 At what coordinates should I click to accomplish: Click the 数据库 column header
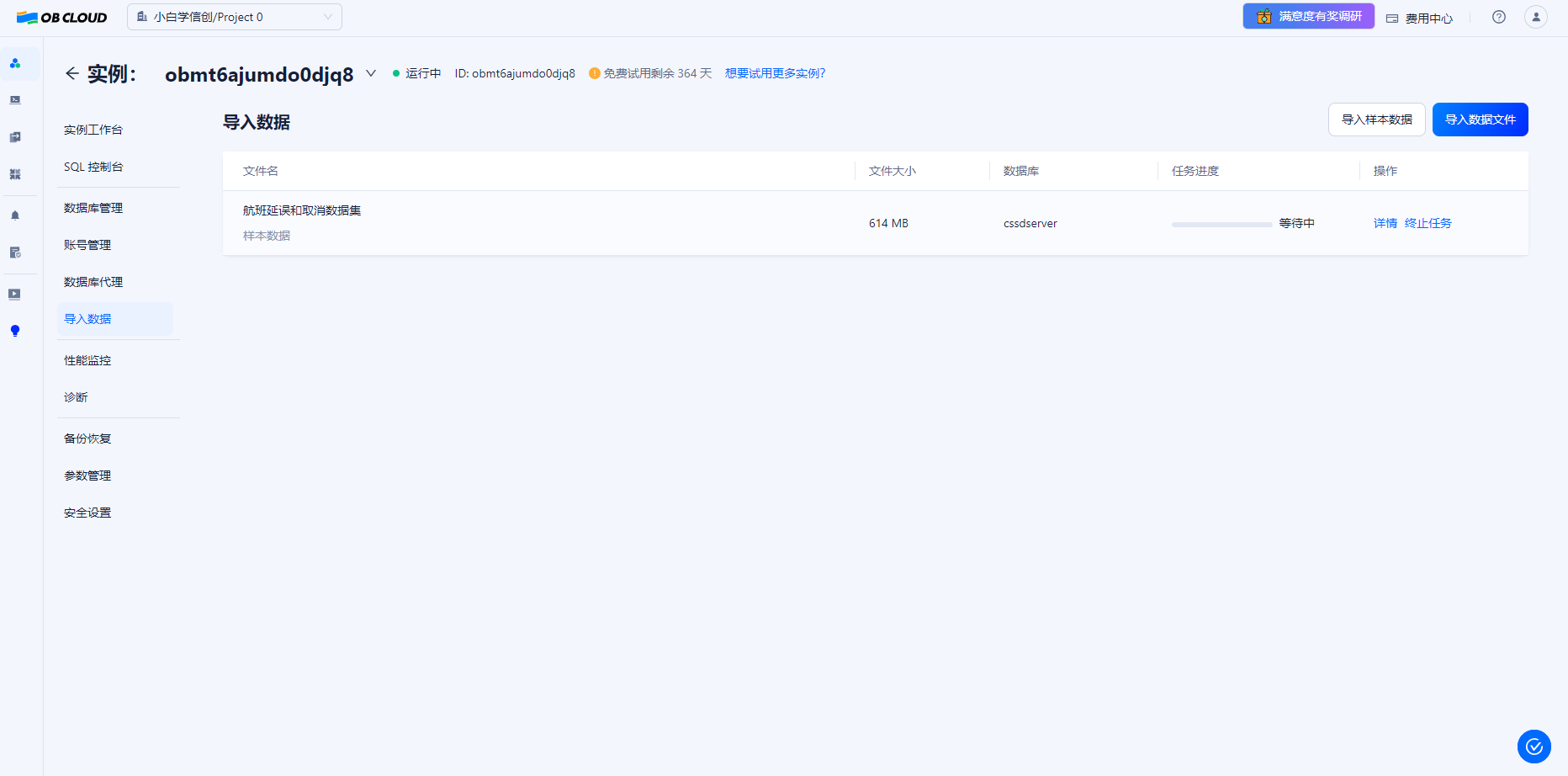[1020, 171]
